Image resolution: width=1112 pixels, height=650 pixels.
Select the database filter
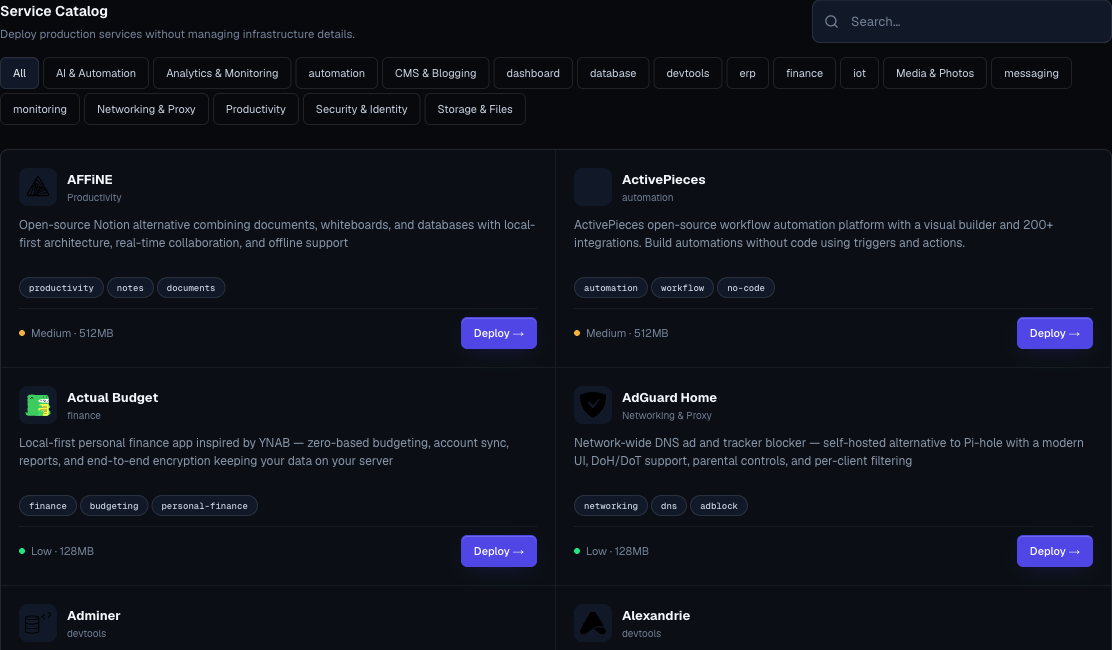click(613, 73)
